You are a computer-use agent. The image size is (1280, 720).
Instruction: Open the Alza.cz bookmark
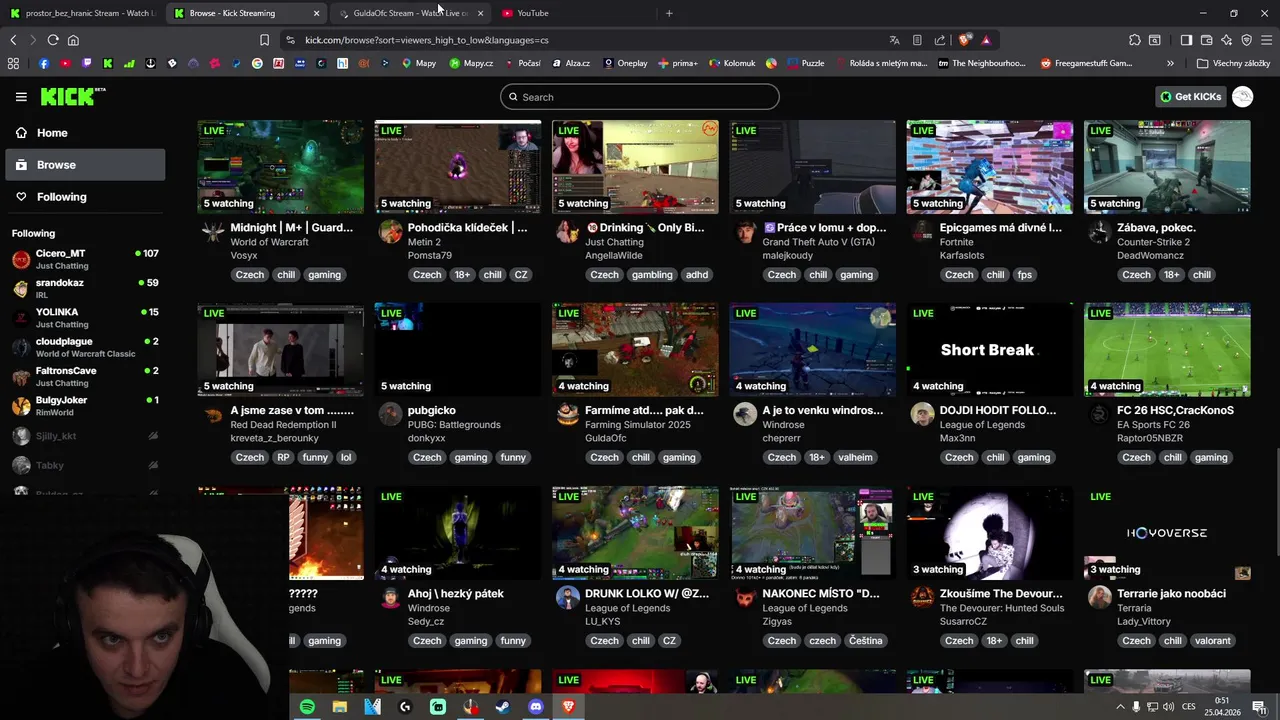click(x=569, y=63)
